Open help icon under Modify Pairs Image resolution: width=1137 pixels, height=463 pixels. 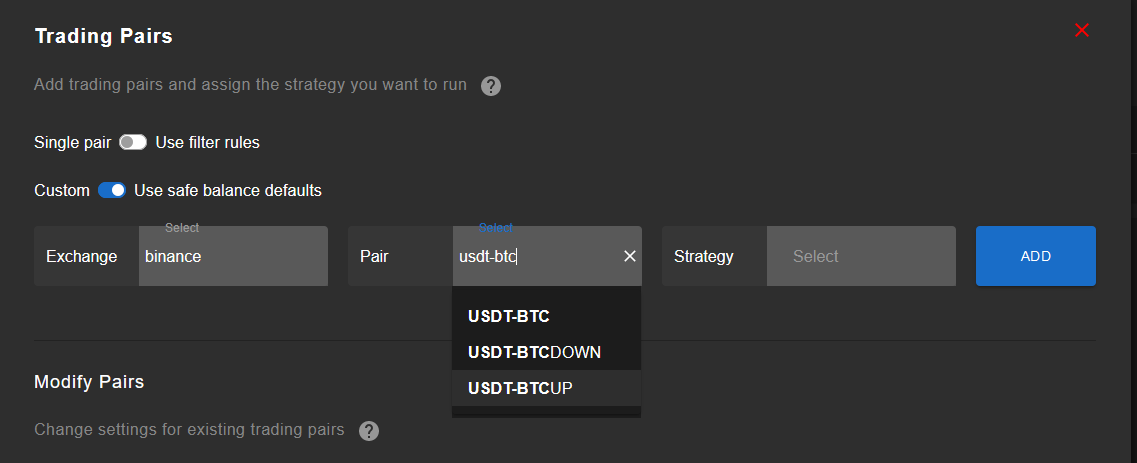click(369, 431)
